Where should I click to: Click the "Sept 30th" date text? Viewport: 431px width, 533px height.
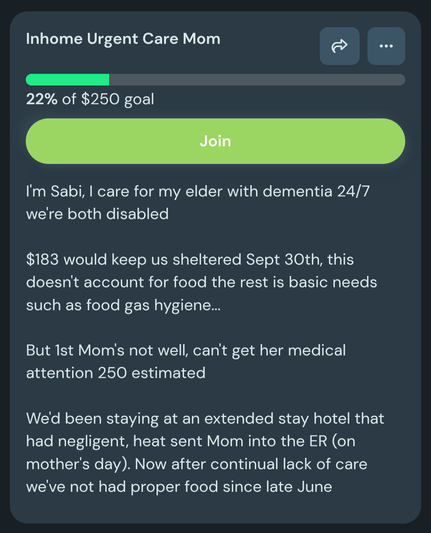pos(283,259)
